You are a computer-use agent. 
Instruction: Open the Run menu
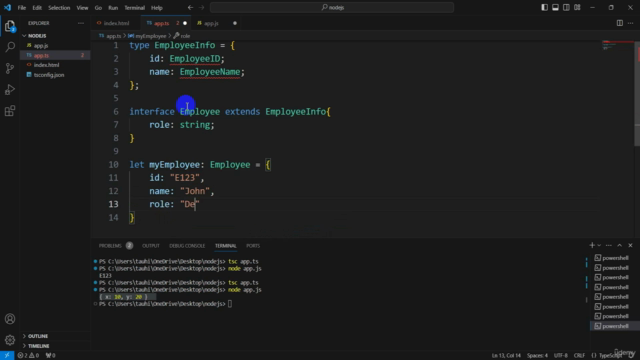click(x=113, y=8)
